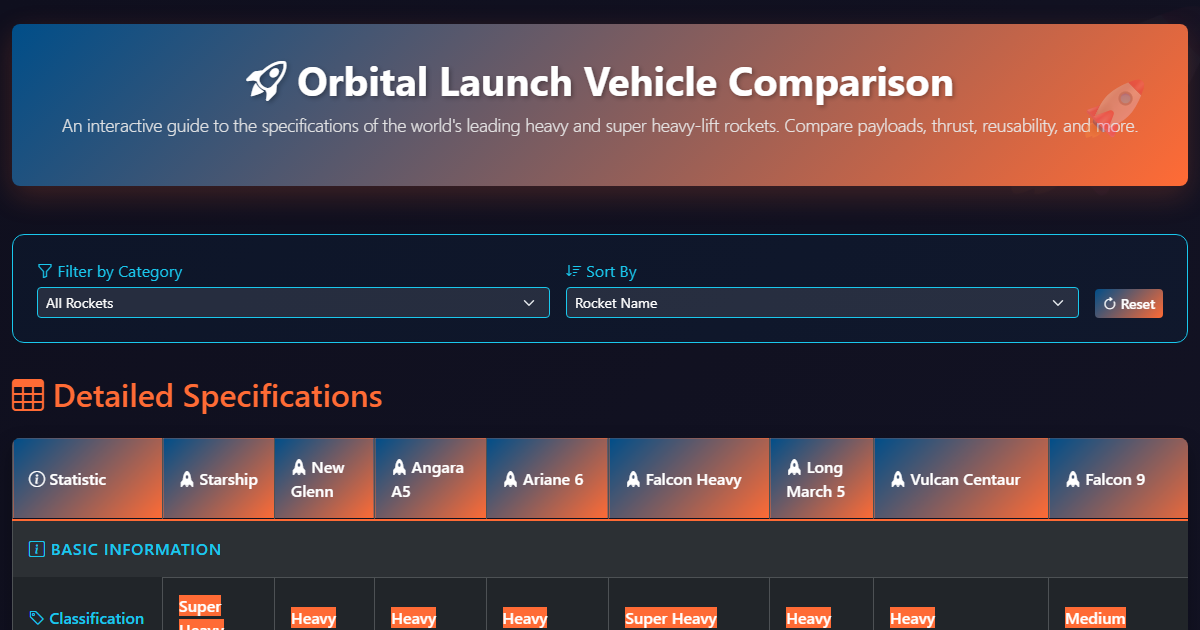This screenshot has height=630, width=1200.
Task: Click the rocket icon beside the page title
Action: coord(267,81)
